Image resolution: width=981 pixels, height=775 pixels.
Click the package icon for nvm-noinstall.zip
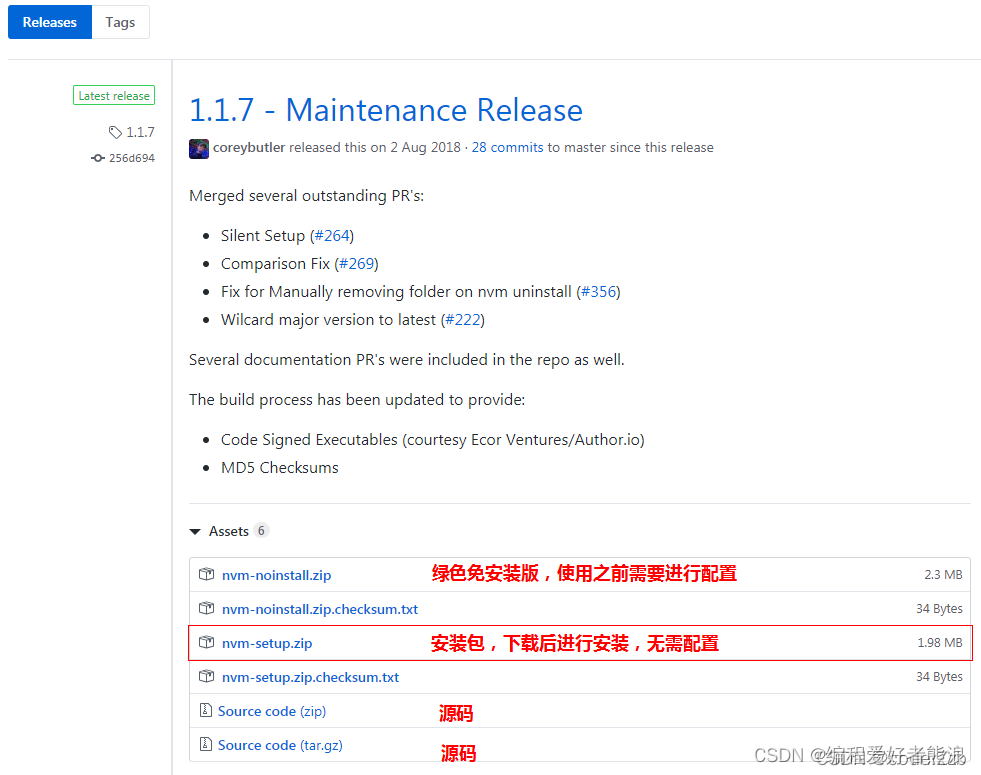coord(206,574)
